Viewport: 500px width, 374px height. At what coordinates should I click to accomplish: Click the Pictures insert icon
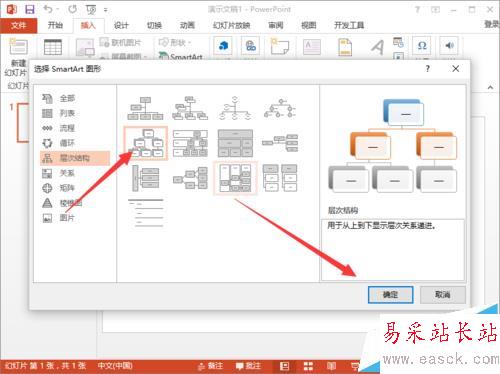click(85, 47)
